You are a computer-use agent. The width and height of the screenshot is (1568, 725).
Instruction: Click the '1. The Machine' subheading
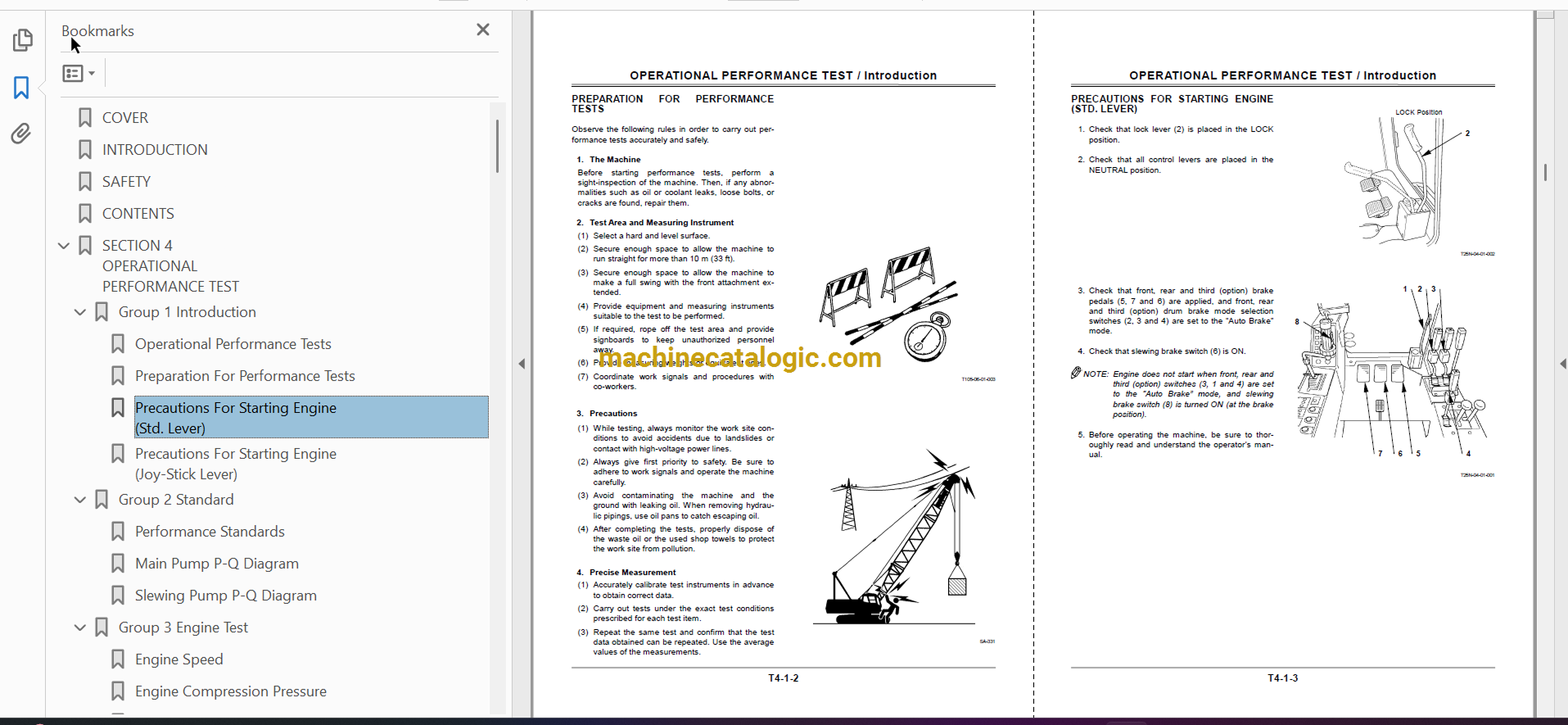(x=608, y=160)
